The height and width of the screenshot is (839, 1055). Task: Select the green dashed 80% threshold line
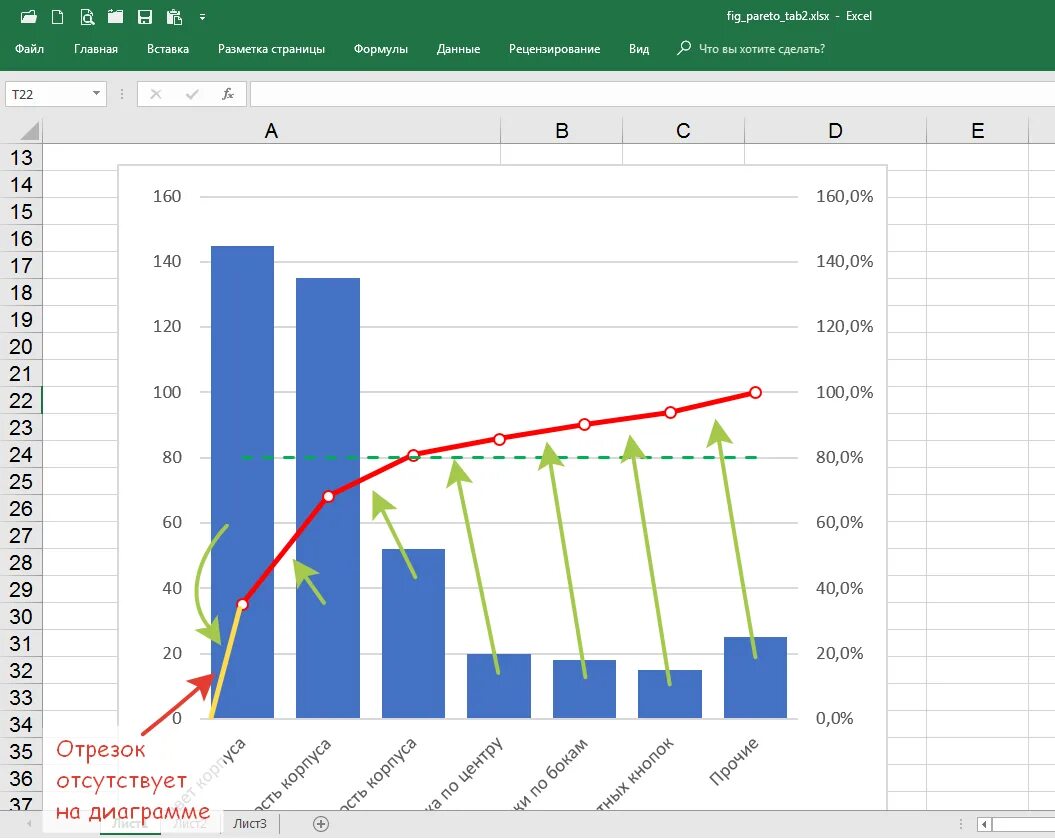click(x=499, y=458)
